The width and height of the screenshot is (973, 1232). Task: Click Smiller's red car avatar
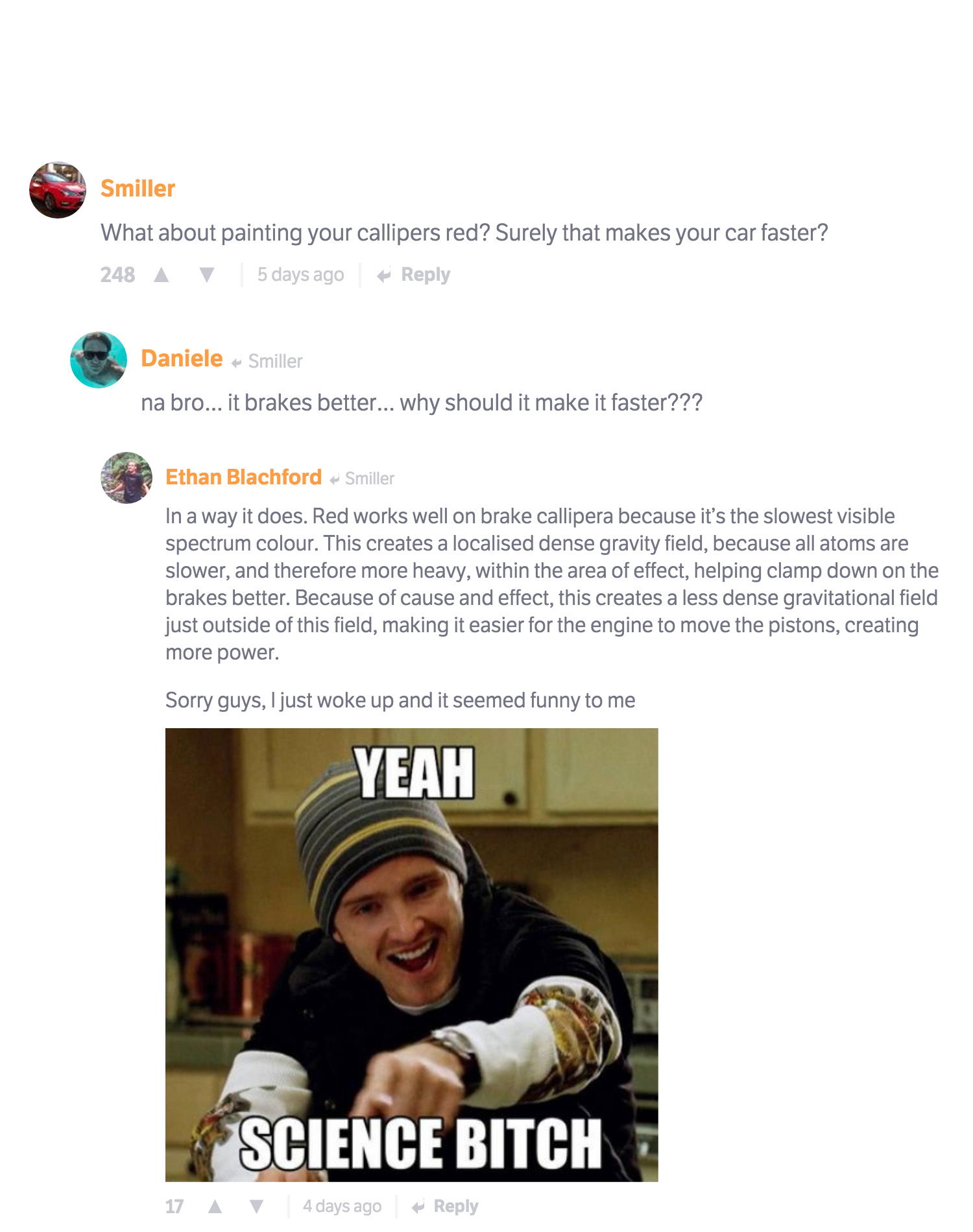click(58, 190)
